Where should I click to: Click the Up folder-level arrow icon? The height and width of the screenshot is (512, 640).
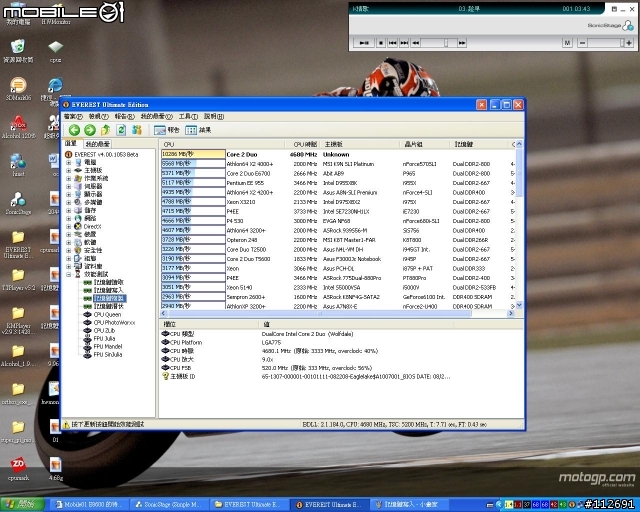105,130
